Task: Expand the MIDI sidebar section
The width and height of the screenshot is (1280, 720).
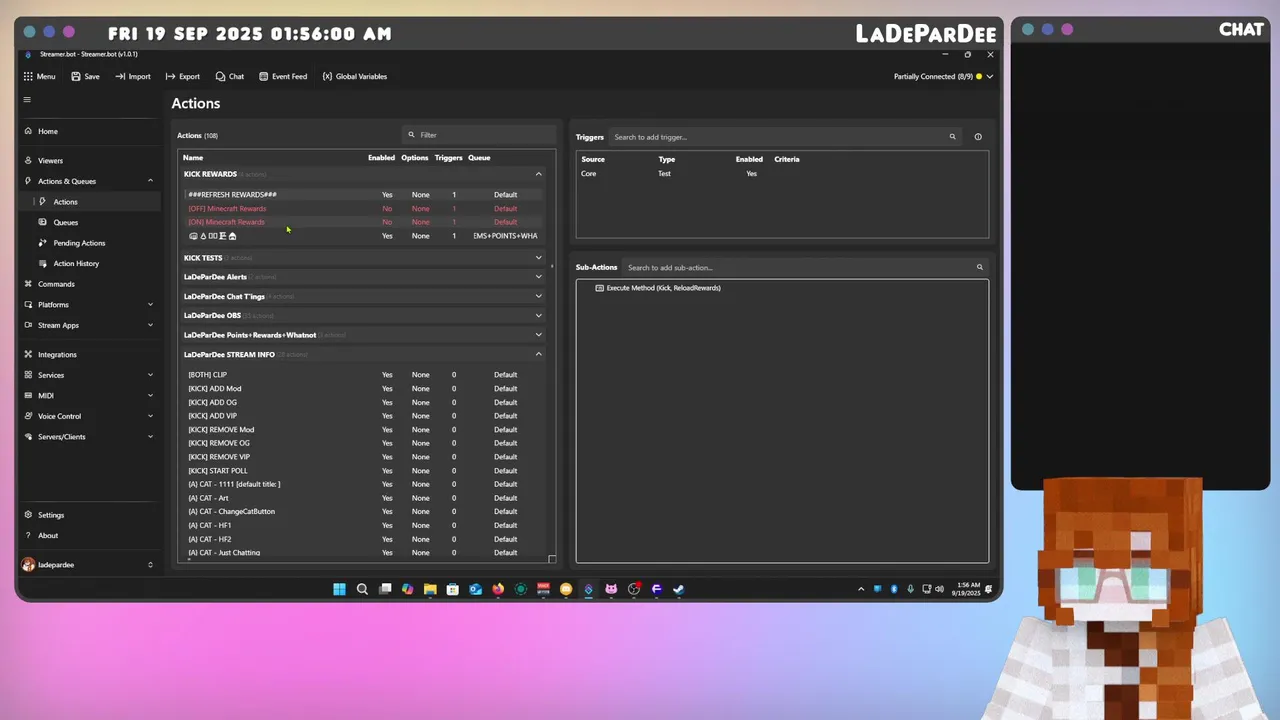Action: click(150, 396)
